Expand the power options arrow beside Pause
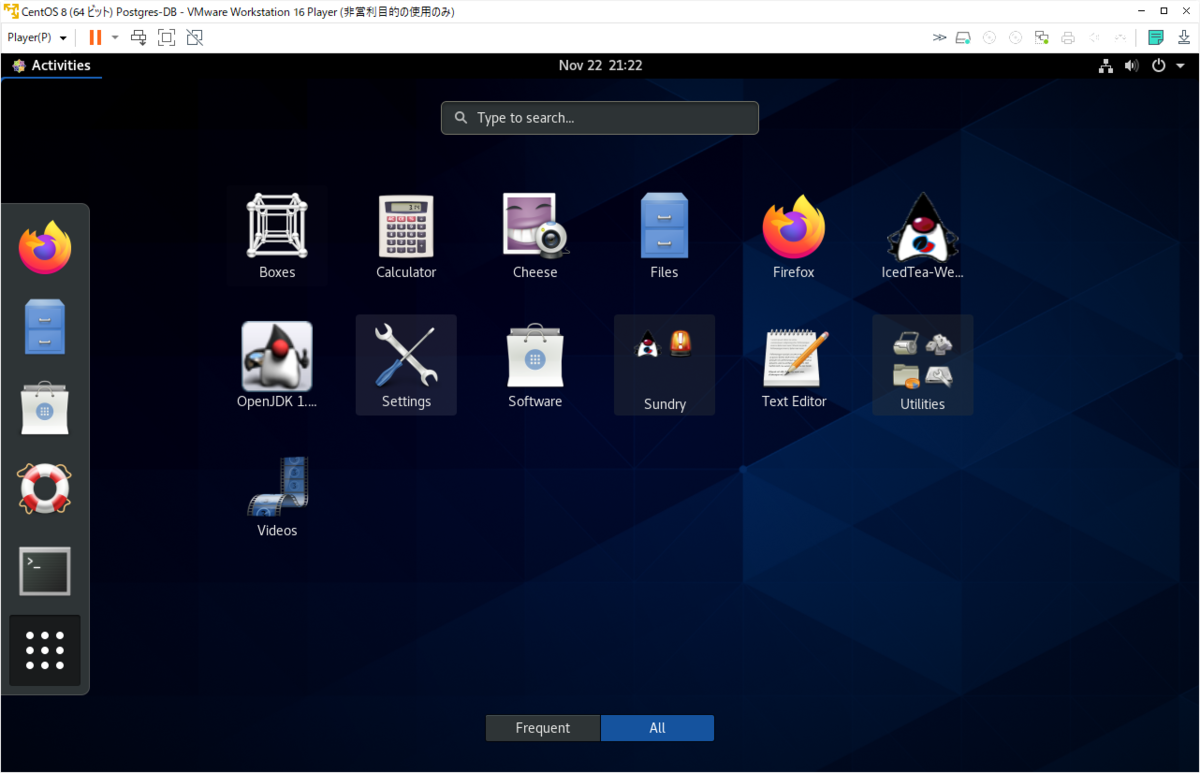This screenshot has width=1200, height=773. [x=115, y=37]
